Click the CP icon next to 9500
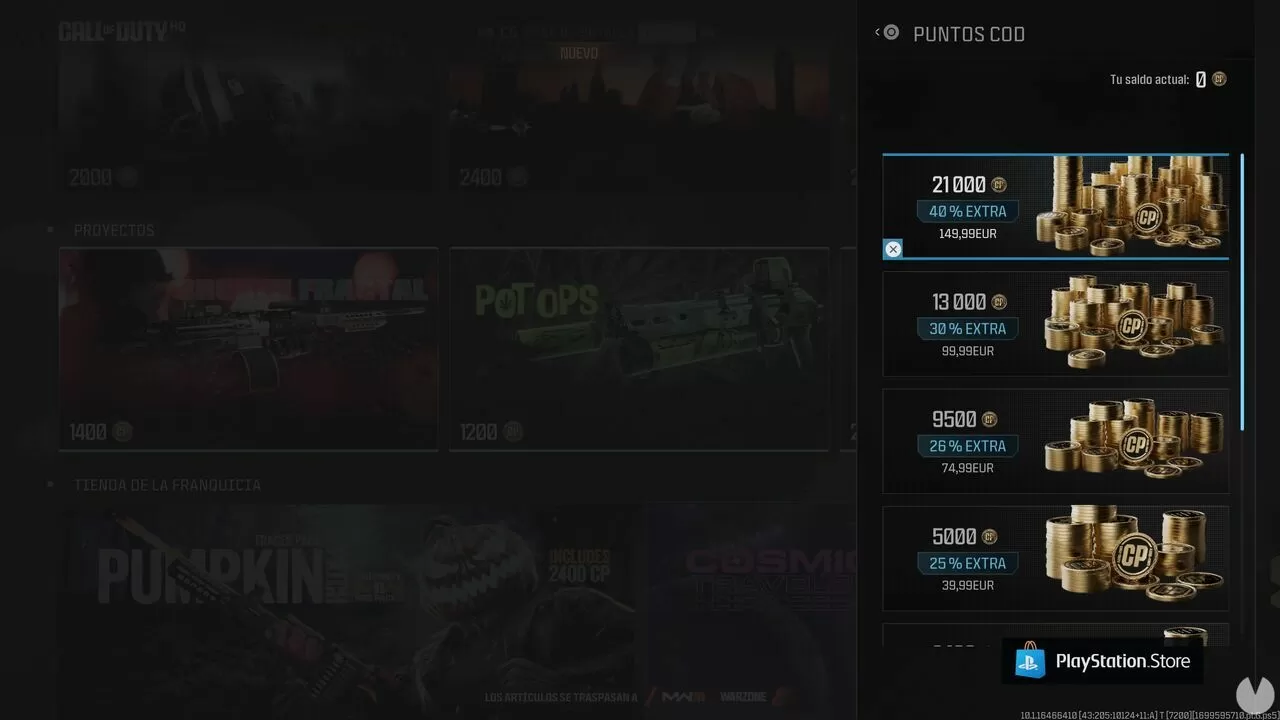Viewport: 1280px width, 720px height. [x=989, y=420]
